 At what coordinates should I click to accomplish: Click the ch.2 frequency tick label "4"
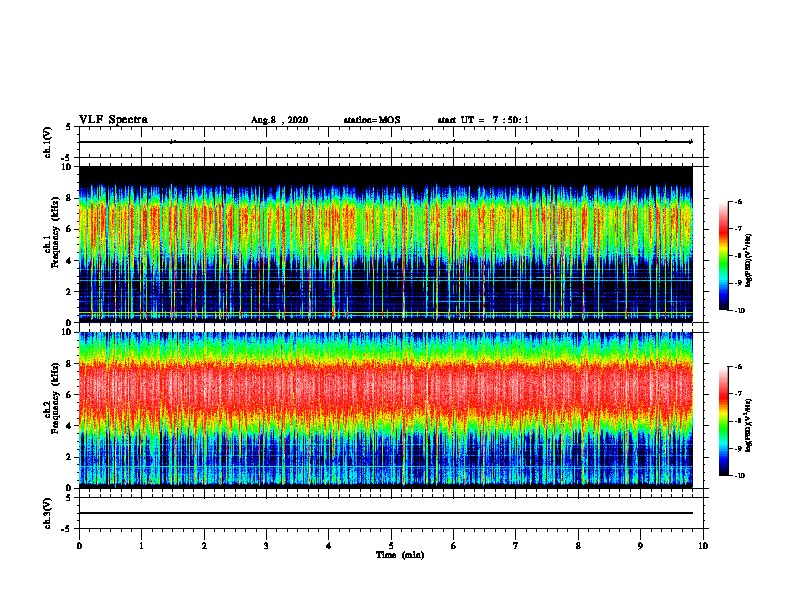coord(69,426)
